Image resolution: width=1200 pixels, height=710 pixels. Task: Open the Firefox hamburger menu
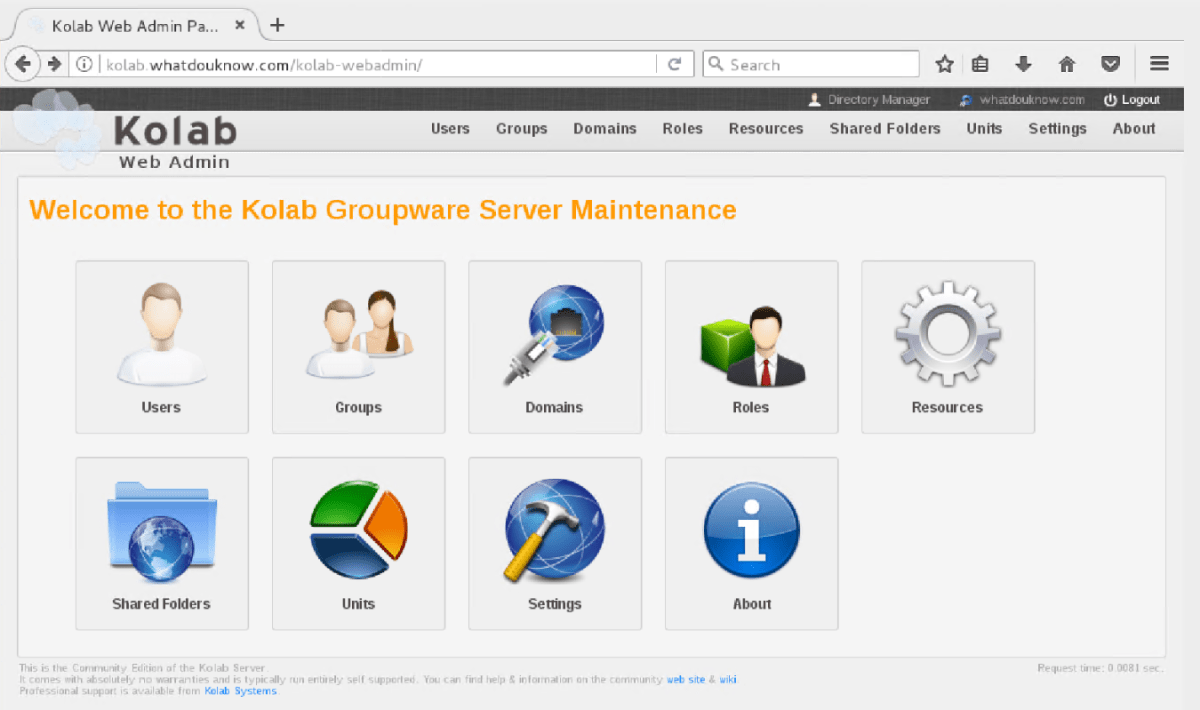pos(1159,63)
